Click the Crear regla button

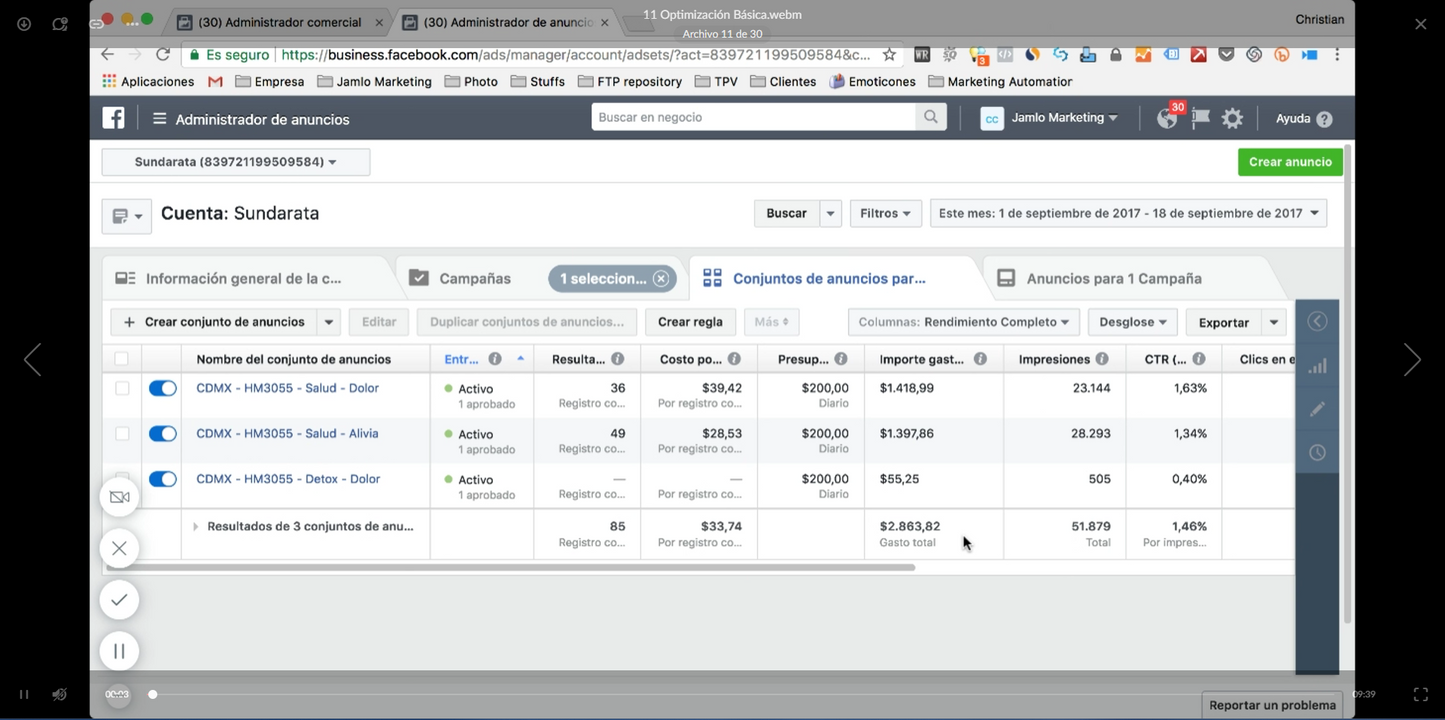[x=690, y=322]
